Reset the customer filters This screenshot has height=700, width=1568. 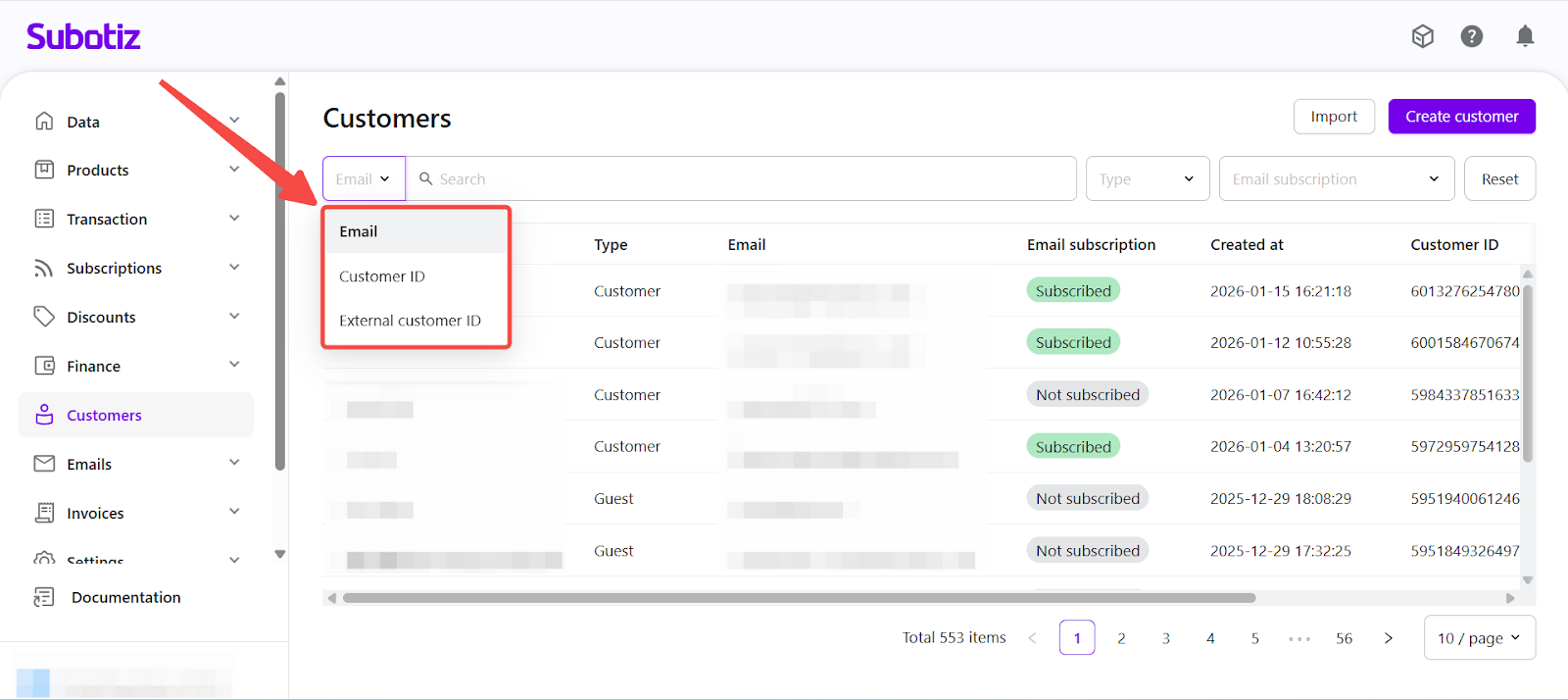coord(1499,178)
